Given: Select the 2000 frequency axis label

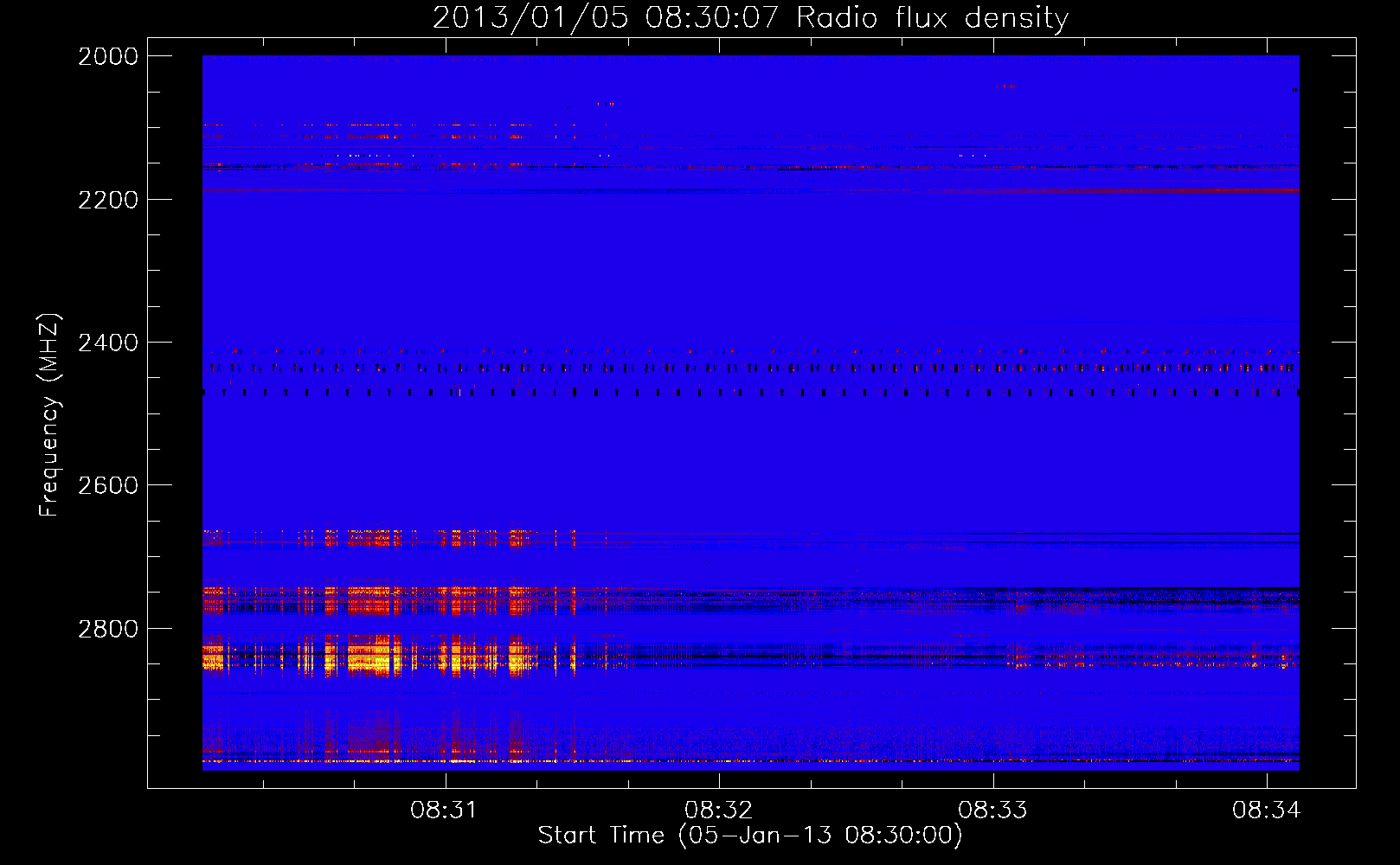Looking at the screenshot, I should click(x=108, y=56).
